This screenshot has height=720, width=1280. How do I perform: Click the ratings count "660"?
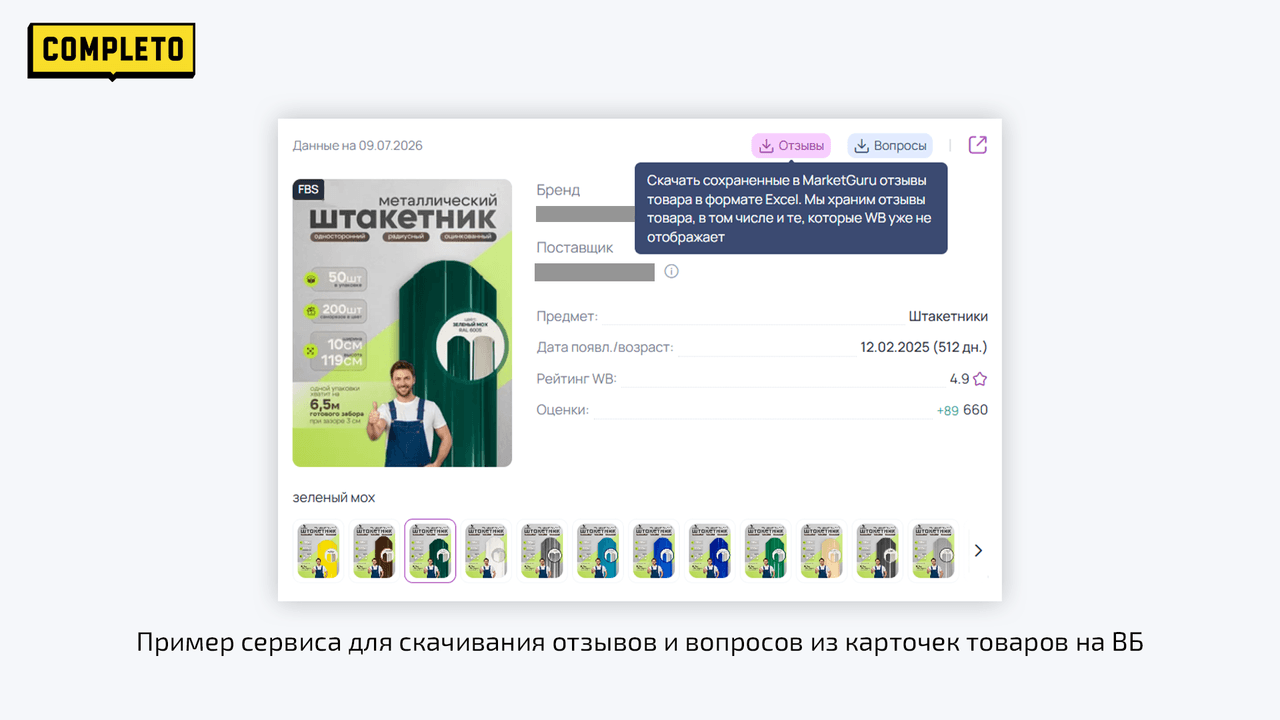[975, 410]
